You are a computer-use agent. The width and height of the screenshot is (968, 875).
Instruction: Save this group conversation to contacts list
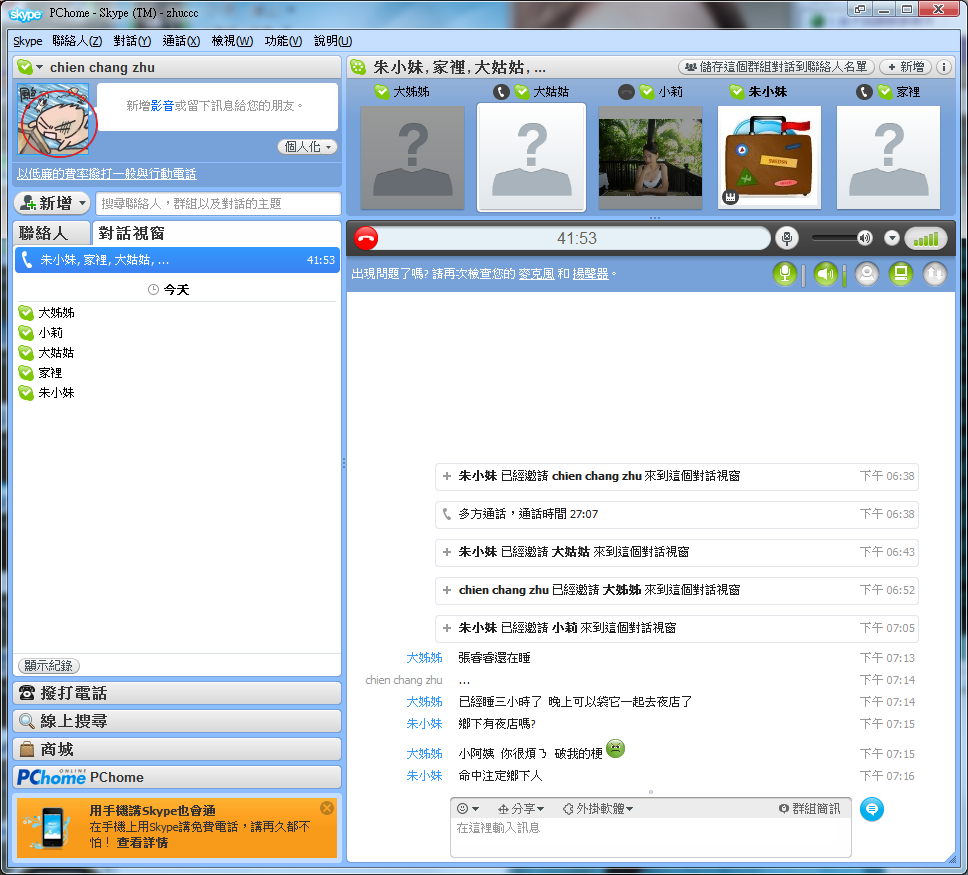(776, 67)
